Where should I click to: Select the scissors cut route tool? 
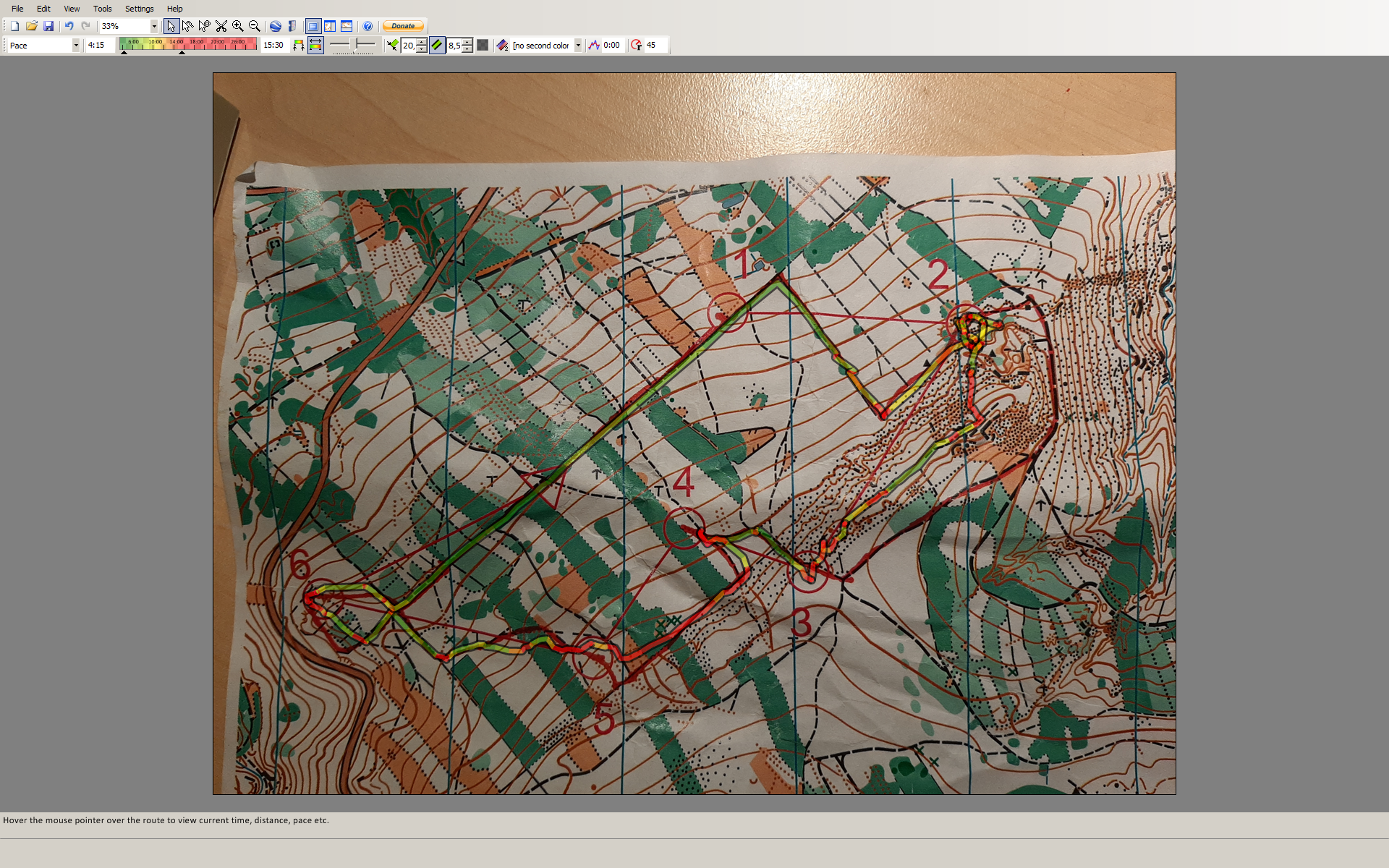point(221,26)
